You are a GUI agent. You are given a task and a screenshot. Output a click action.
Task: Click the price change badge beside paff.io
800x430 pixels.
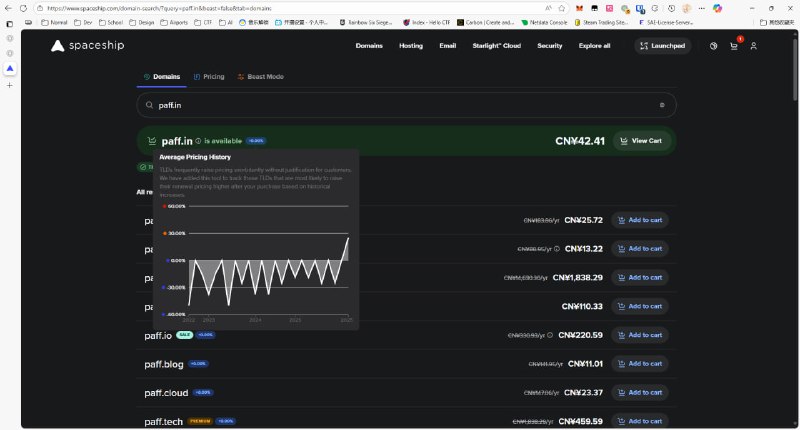pyautogui.click(x=205, y=335)
